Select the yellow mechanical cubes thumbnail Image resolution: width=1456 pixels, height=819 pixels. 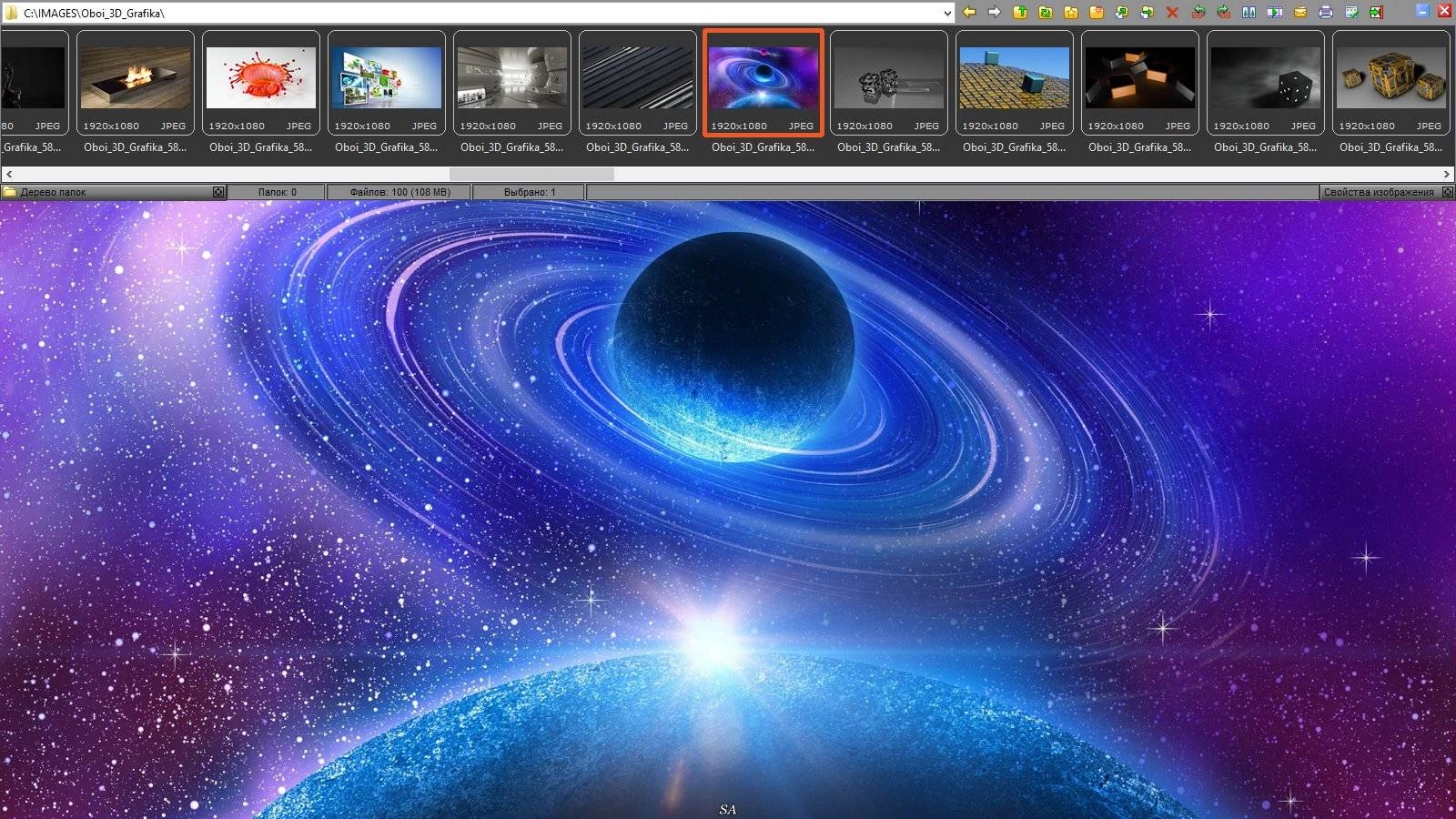tap(1391, 83)
